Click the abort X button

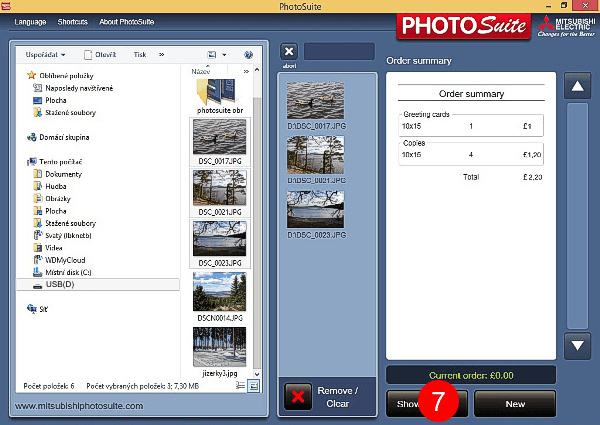[289, 51]
